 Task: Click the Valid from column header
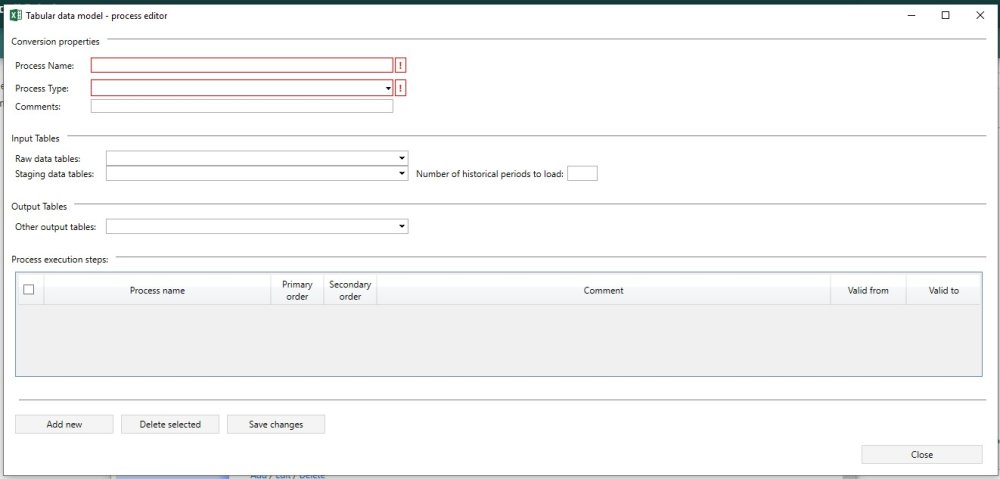click(x=867, y=291)
